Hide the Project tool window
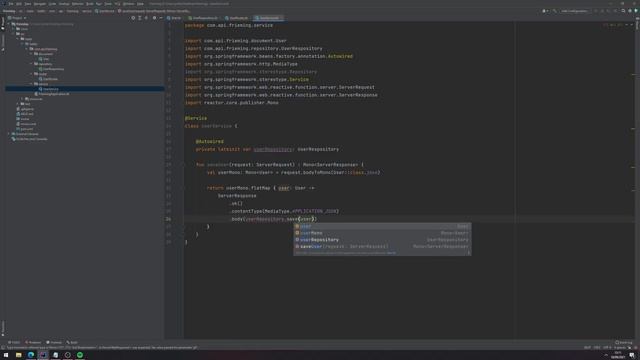 click(x=161, y=18)
